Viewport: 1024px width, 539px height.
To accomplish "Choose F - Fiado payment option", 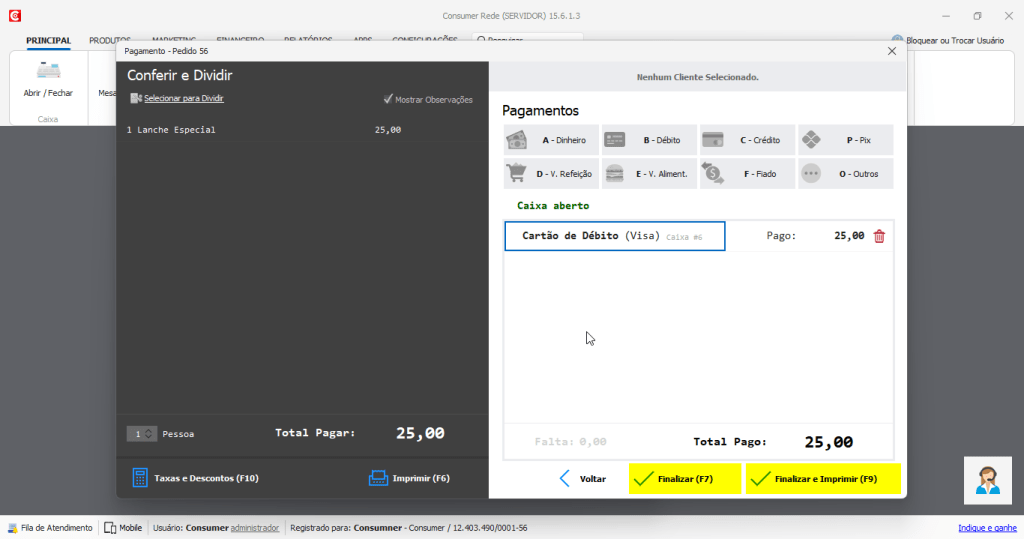I will click(746, 174).
